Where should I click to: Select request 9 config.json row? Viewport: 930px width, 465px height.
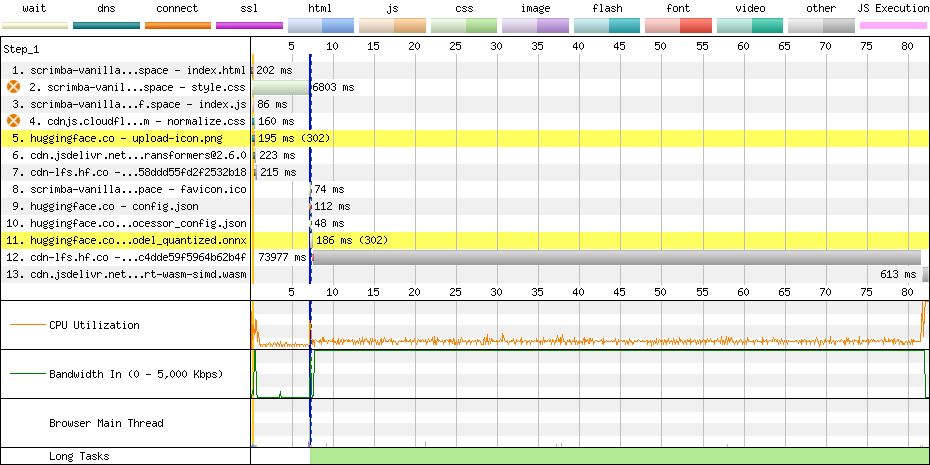coord(114,206)
